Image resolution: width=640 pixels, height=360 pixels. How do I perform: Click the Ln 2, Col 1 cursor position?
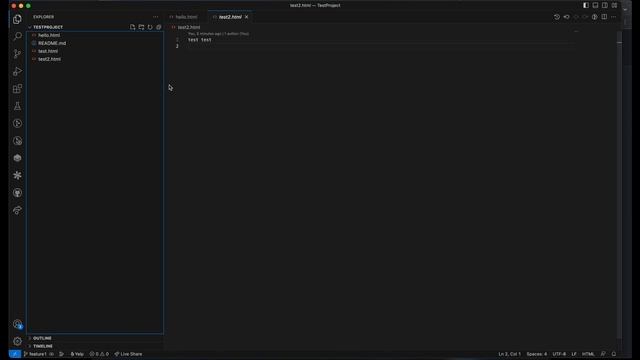(x=509, y=354)
